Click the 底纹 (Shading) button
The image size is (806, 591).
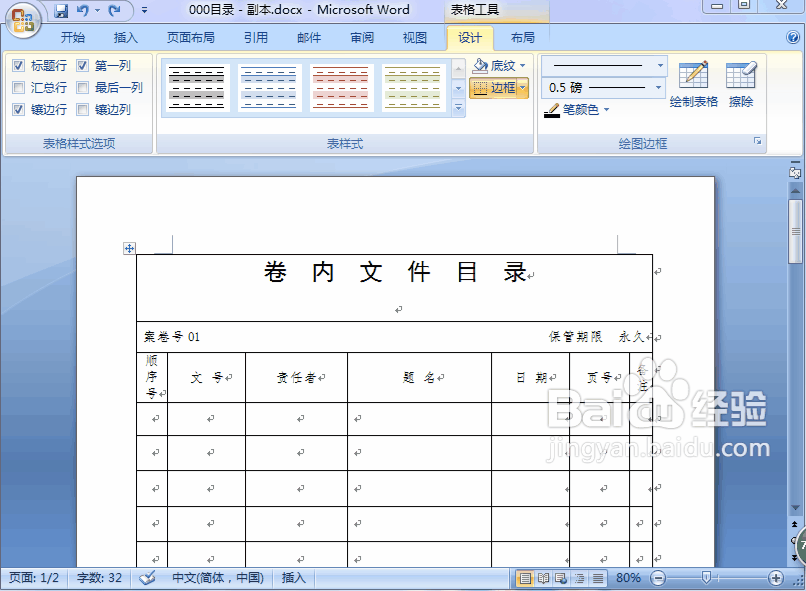pyautogui.click(x=497, y=64)
